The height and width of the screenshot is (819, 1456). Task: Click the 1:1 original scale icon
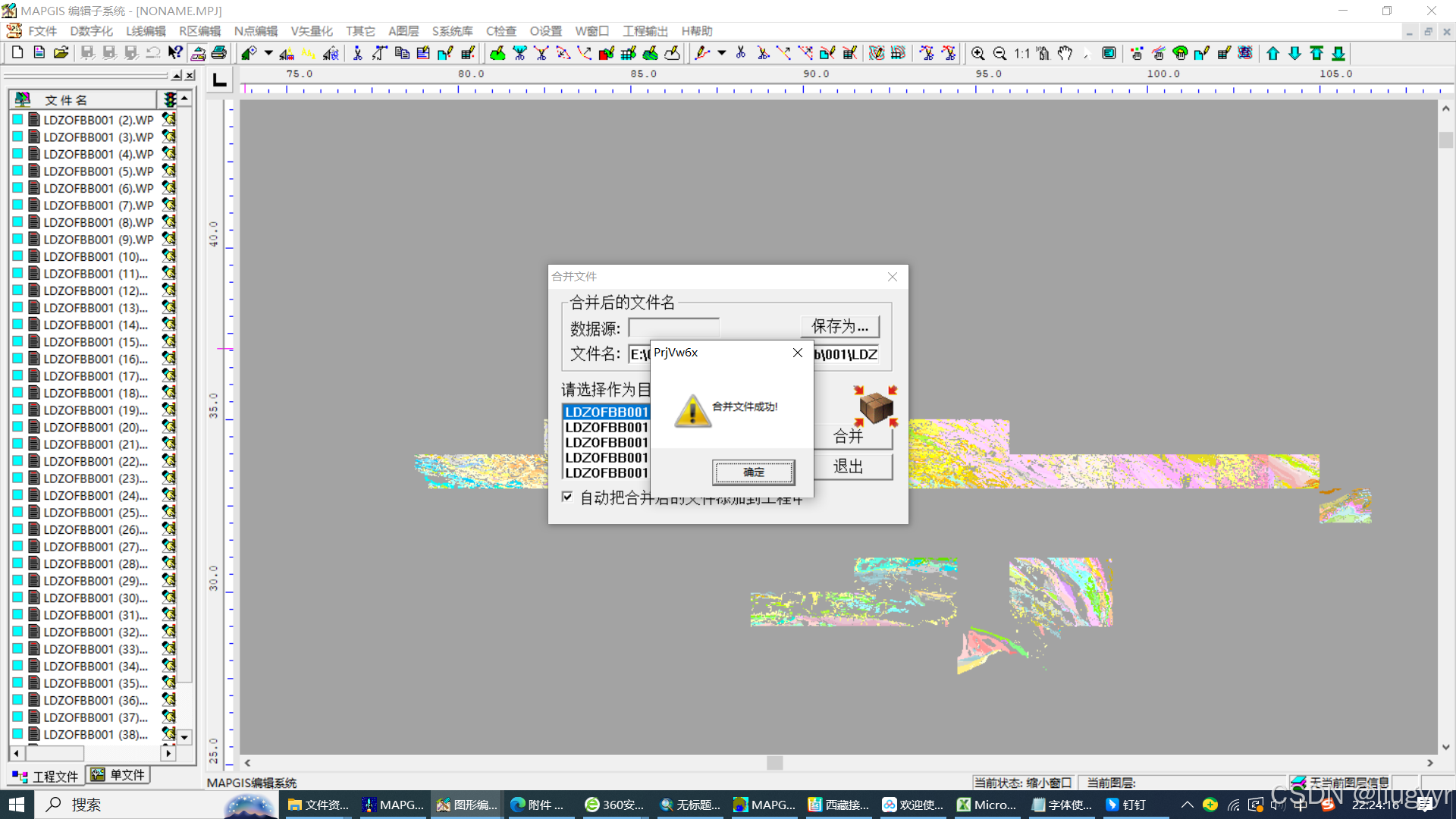coord(1021,53)
